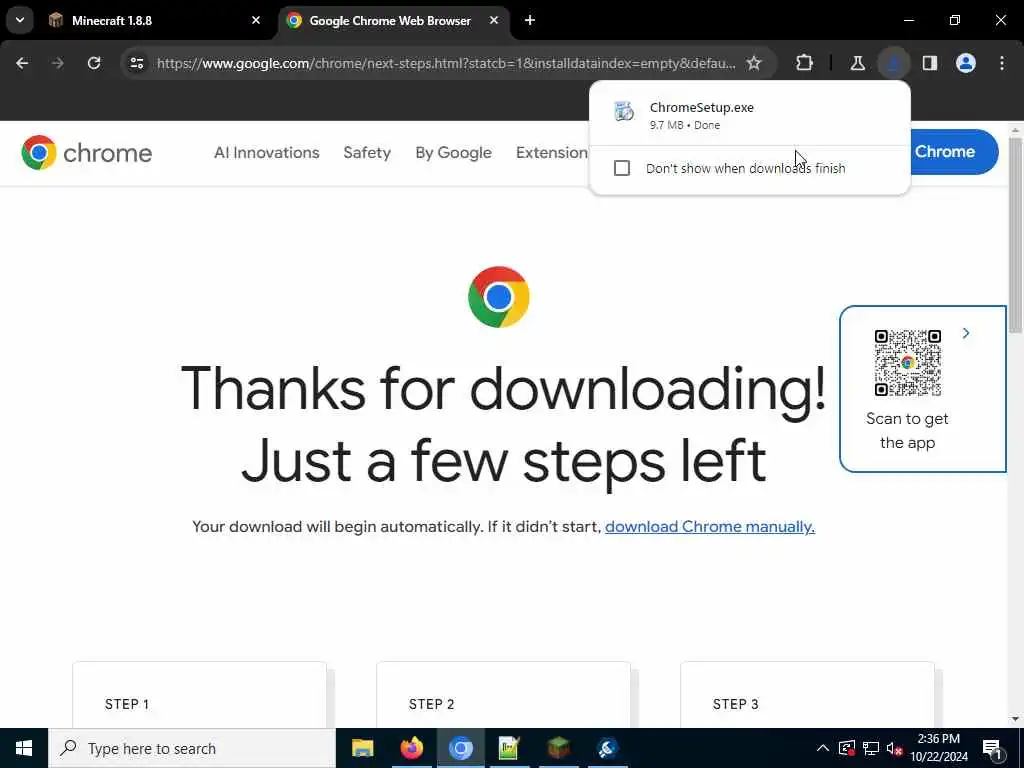Close the Minecraft 1.8.8 tab
The width and height of the screenshot is (1024, 768).
click(256, 20)
